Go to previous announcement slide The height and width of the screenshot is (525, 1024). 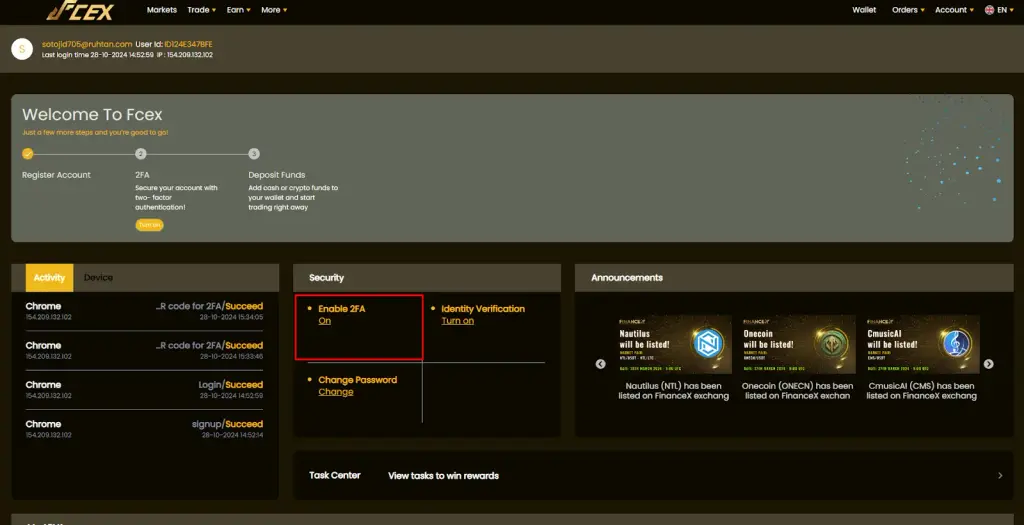[x=601, y=364]
